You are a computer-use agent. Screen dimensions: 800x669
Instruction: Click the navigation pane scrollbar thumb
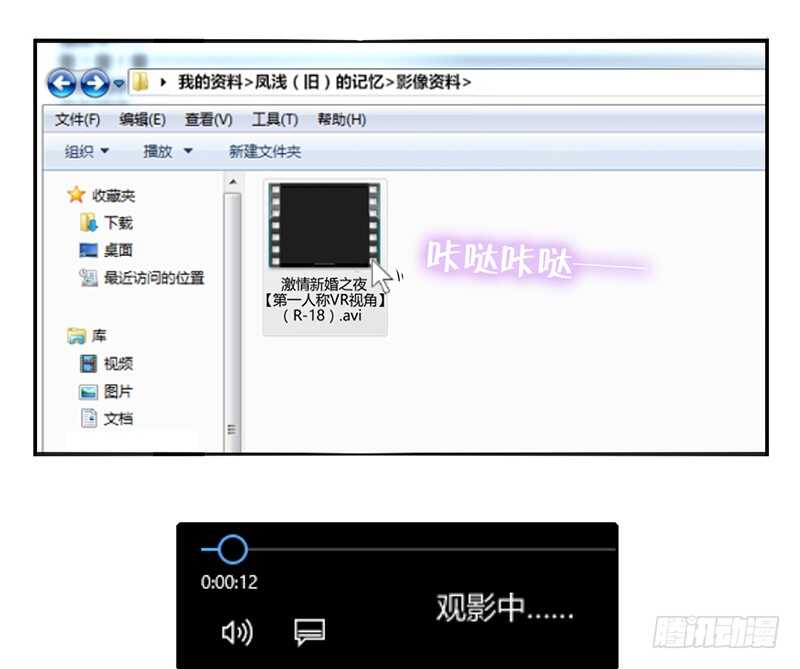pyautogui.click(x=233, y=321)
